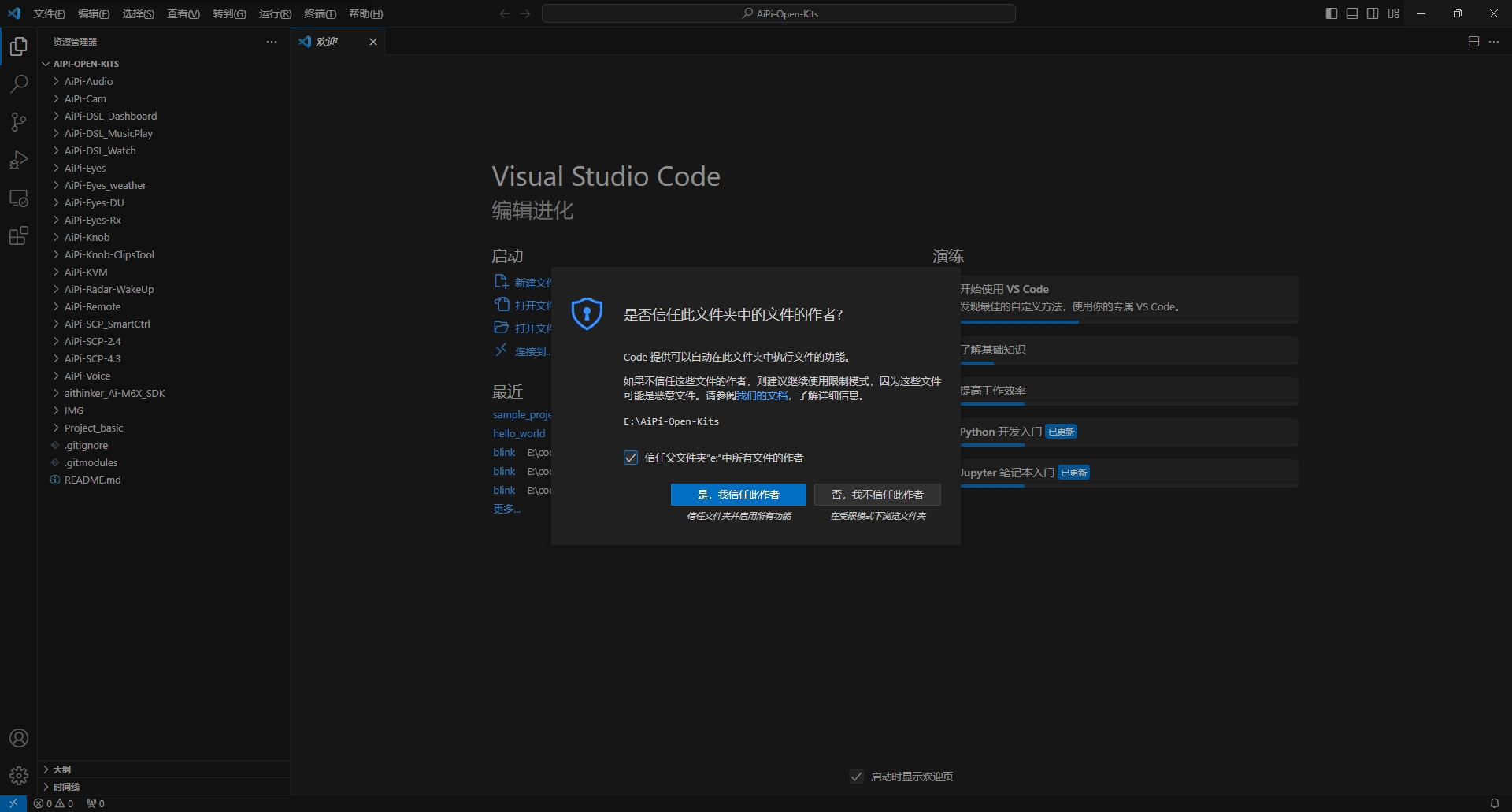Toggle show welcome page on startup
The image size is (1512, 812).
tap(857, 777)
